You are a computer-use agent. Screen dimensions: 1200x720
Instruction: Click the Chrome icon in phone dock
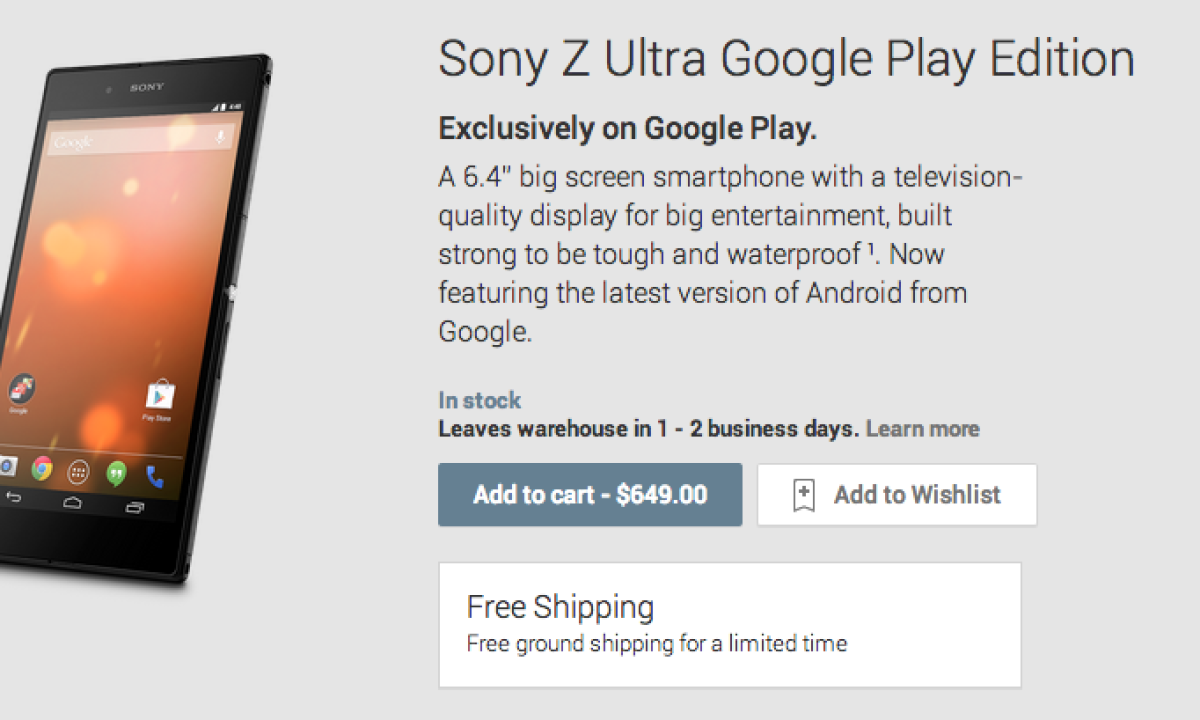click(x=42, y=468)
